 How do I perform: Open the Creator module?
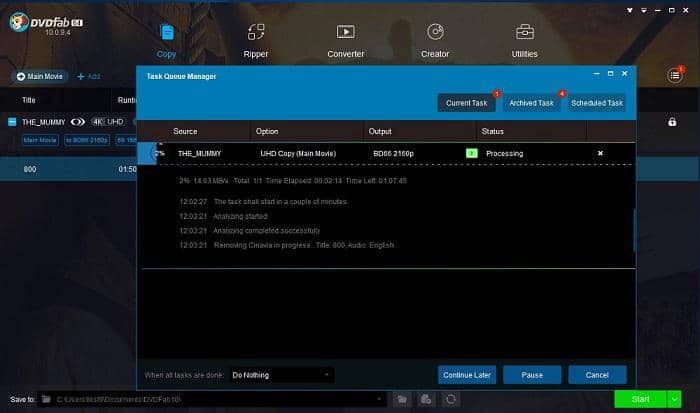(x=435, y=41)
